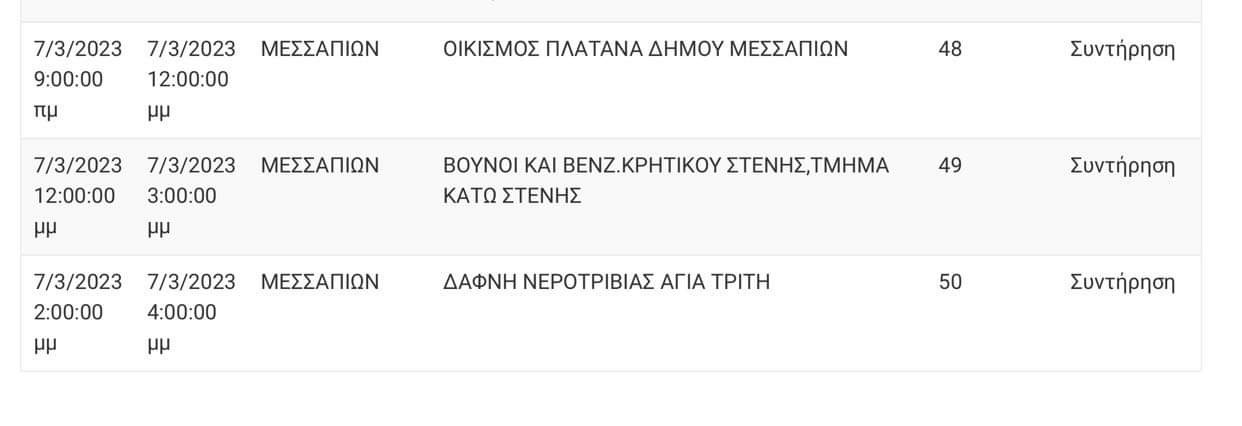The width and height of the screenshot is (1242, 426).
Task: Click end time 7/3/2023 12:00:00 μμ in first row
Action: tap(191, 80)
